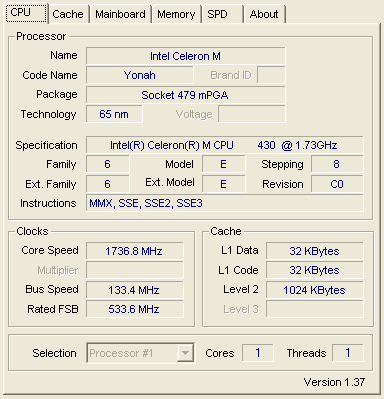Click the Core Speed value 1736.8 MHz
Viewport: 384px width, 399px height.
[x=135, y=251]
